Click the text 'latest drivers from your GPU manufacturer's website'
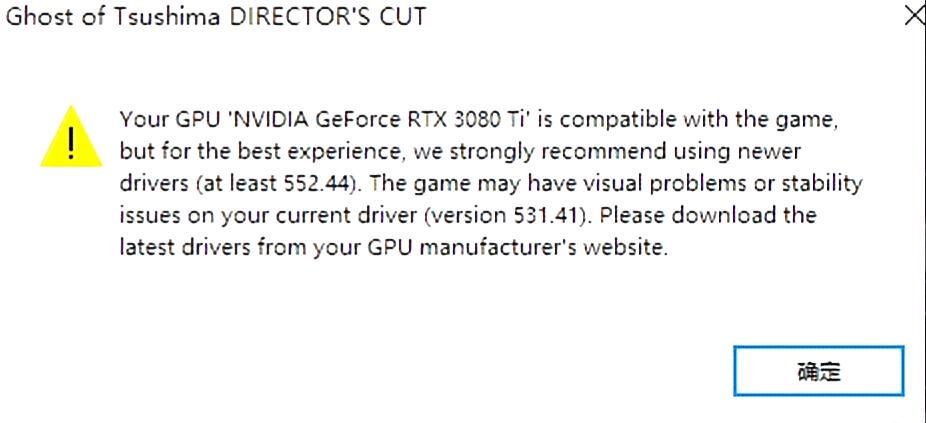The image size is (926, 423). tap(393, 248)
